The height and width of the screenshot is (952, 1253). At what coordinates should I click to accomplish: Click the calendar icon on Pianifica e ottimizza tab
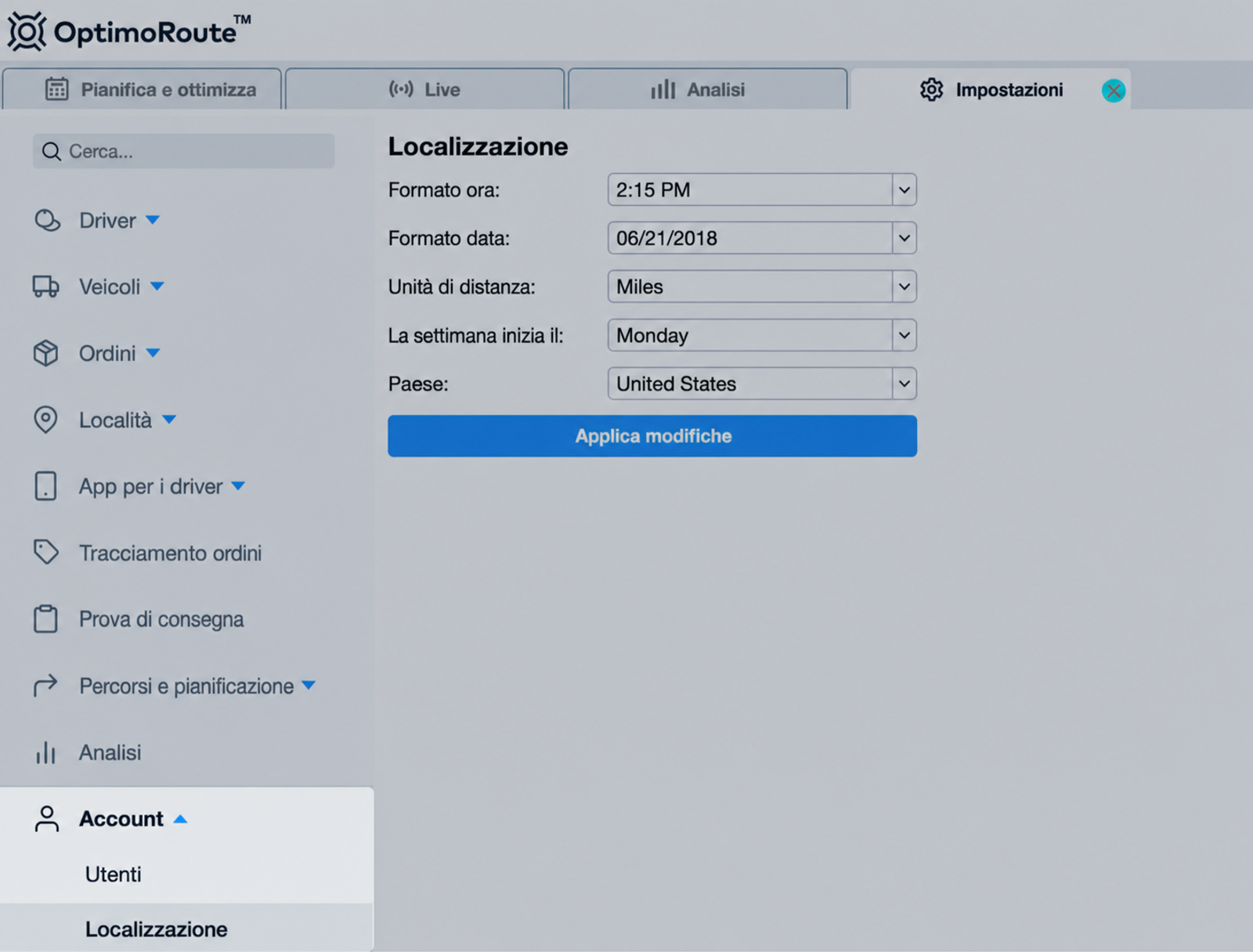[x=56, y=89]
